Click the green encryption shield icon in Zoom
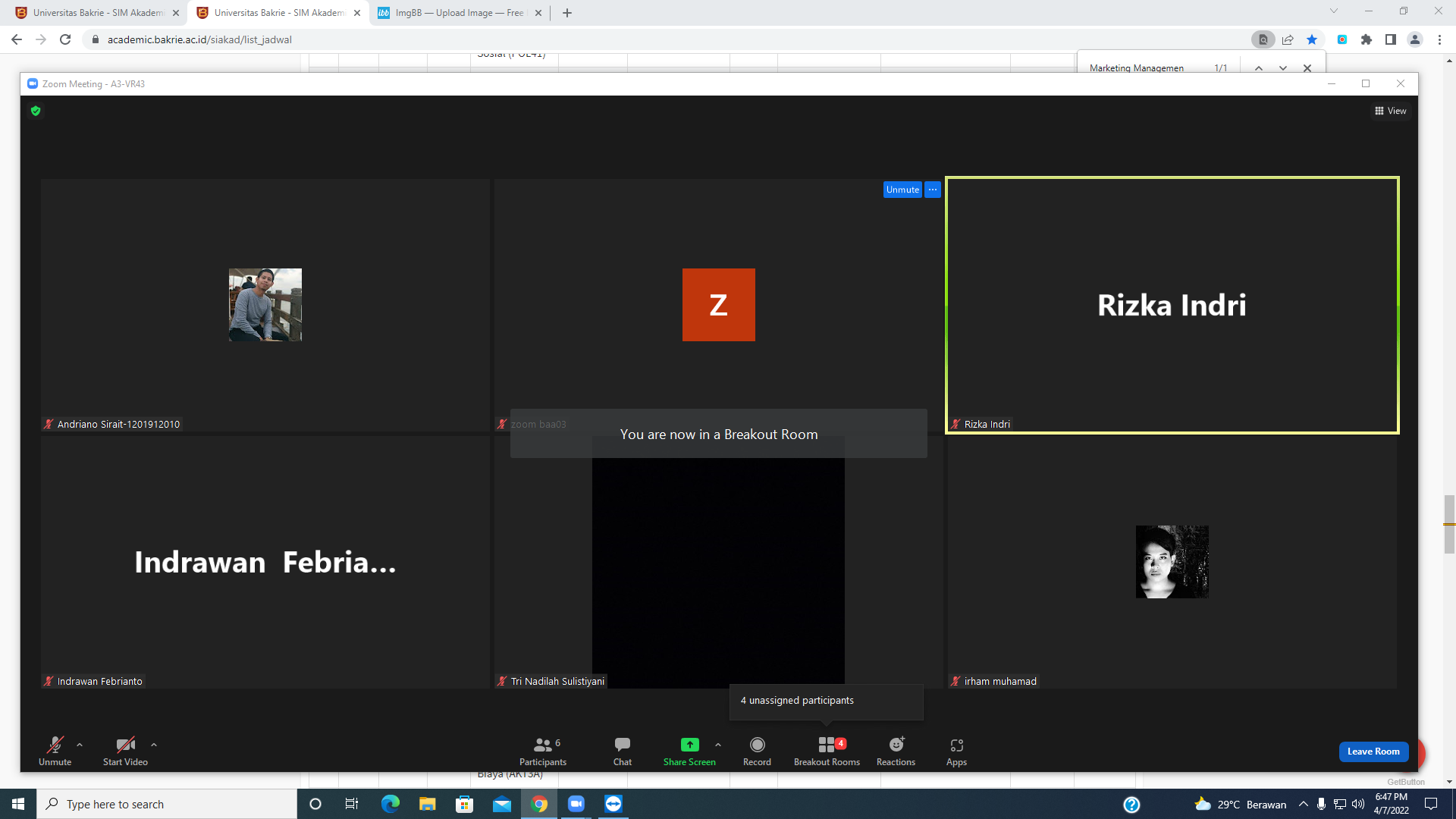The height and width of the screenshot is (819, 1456). [36, 111]
